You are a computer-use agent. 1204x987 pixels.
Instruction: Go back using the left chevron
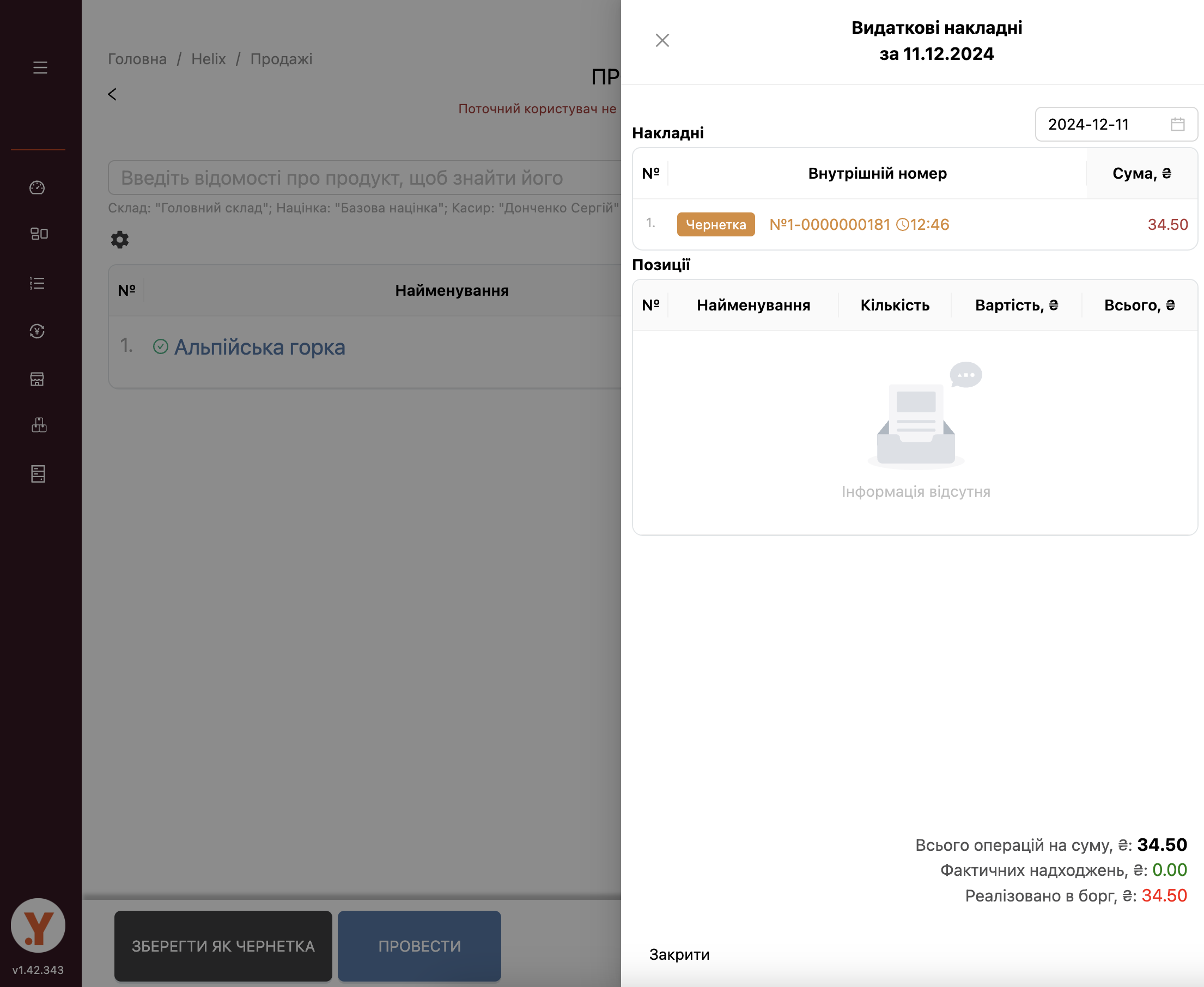[x=112, y=94]
